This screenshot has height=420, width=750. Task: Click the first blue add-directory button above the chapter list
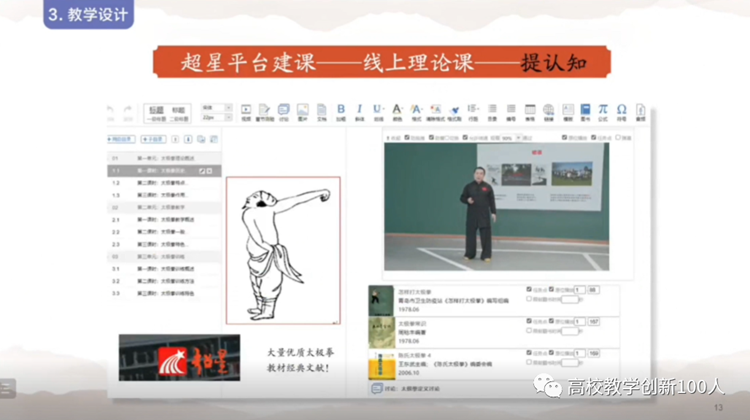pyautogui.click(x=122, y=139)
